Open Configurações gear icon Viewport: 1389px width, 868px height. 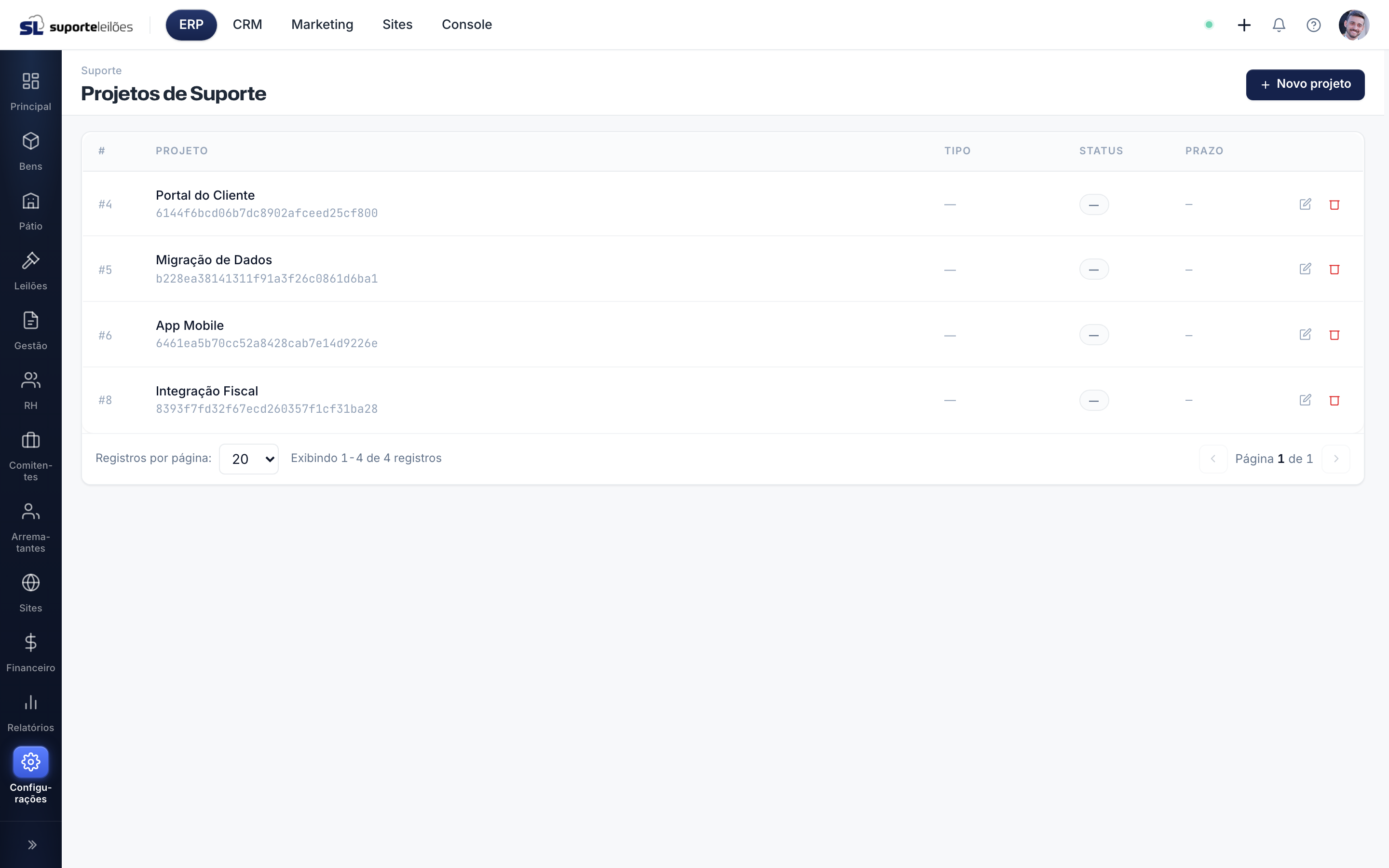click(x=30, y=762)
